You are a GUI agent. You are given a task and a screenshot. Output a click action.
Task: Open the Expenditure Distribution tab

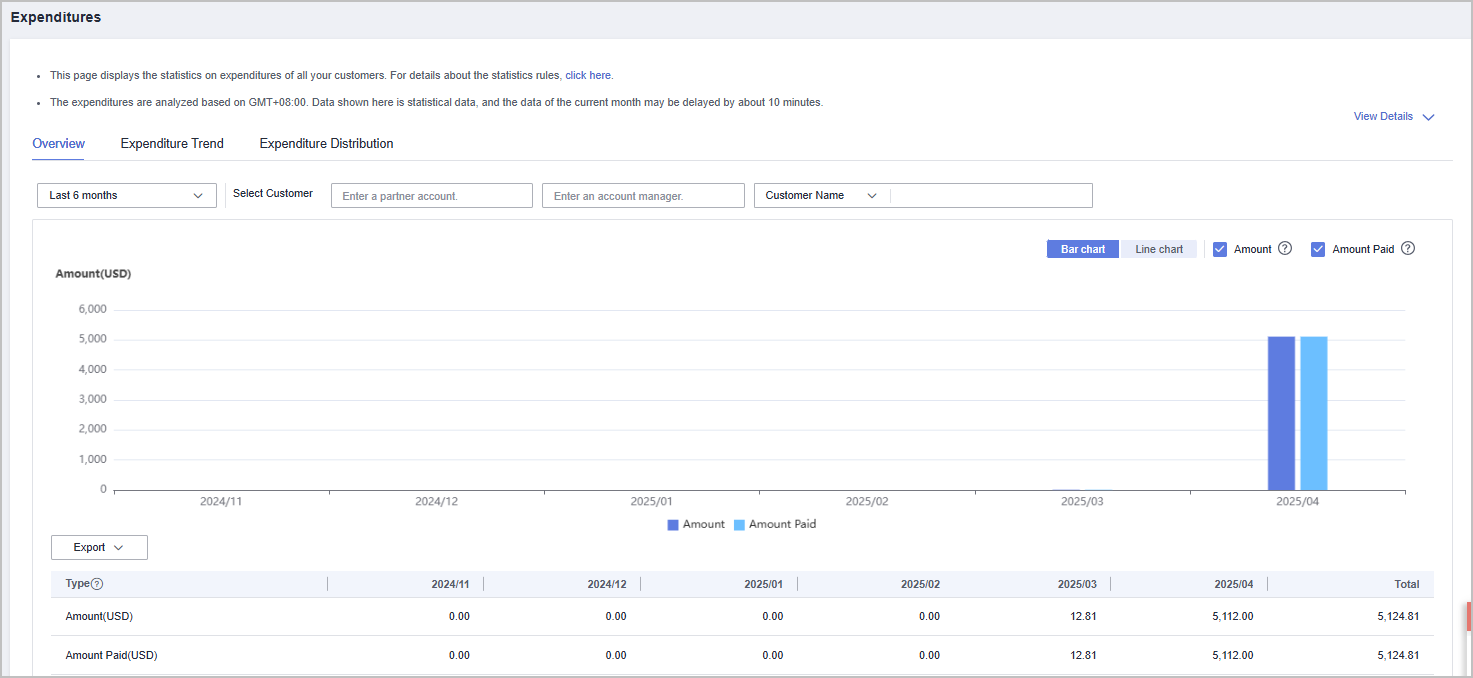[326, 144]
